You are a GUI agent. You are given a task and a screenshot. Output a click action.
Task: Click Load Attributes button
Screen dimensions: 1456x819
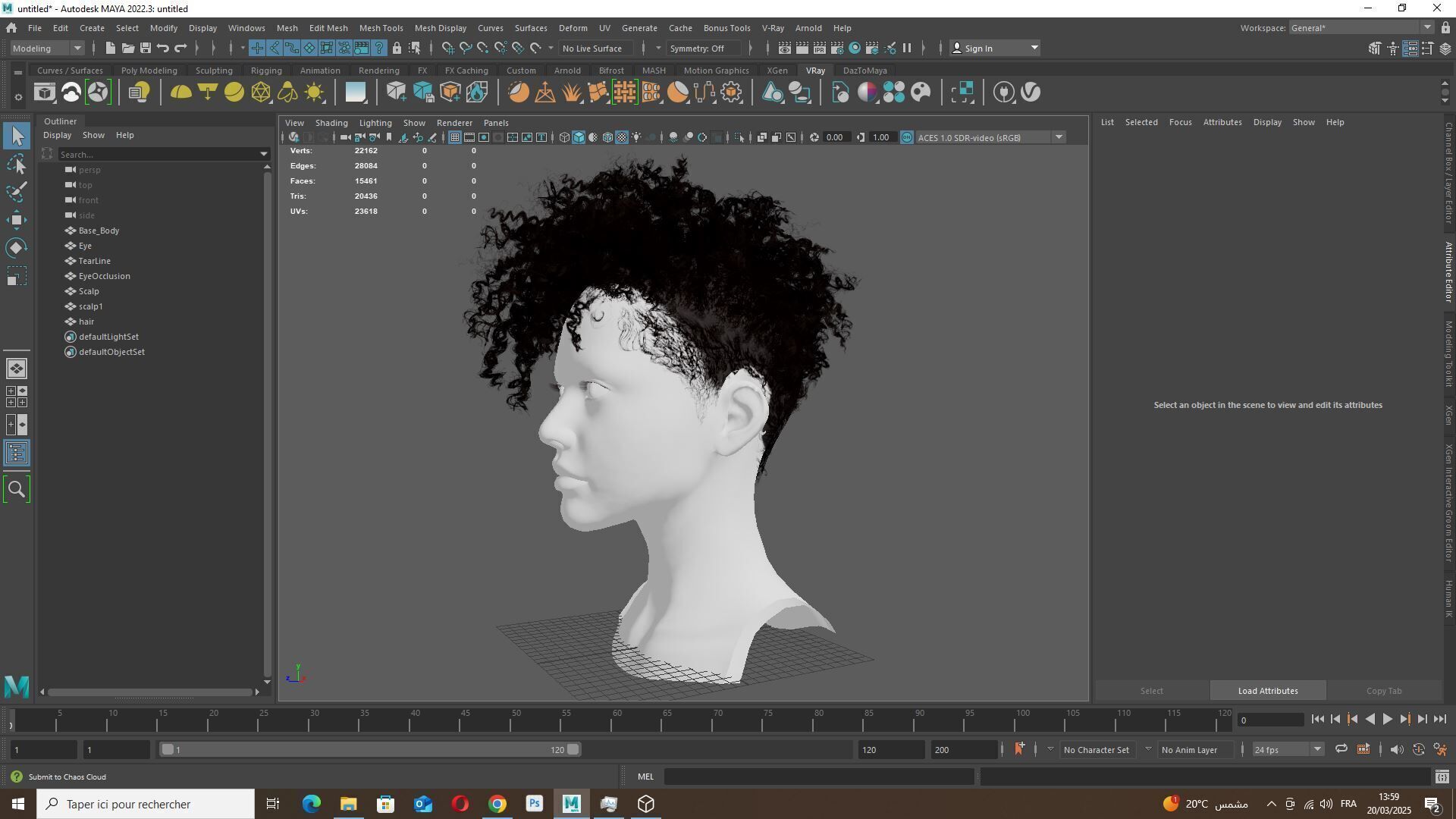pos(1268,691)
